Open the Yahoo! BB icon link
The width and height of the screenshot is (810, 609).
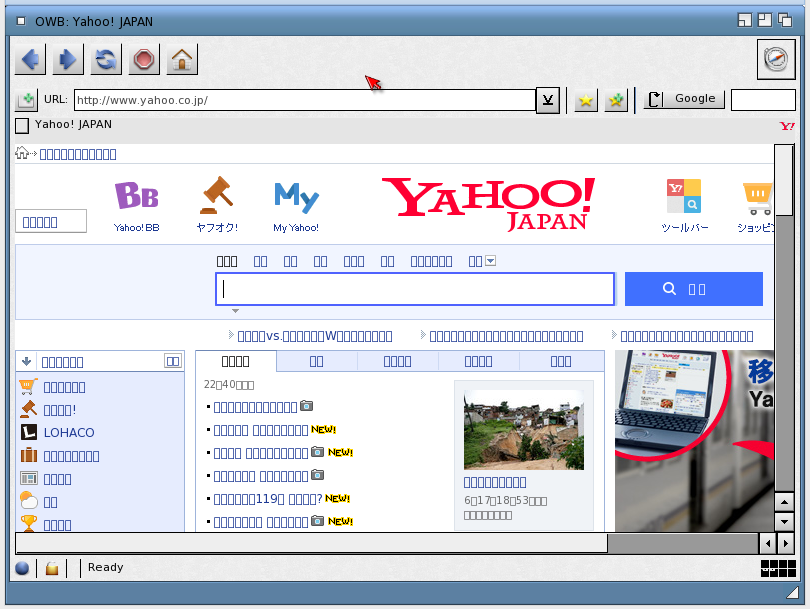pos(136,206)
